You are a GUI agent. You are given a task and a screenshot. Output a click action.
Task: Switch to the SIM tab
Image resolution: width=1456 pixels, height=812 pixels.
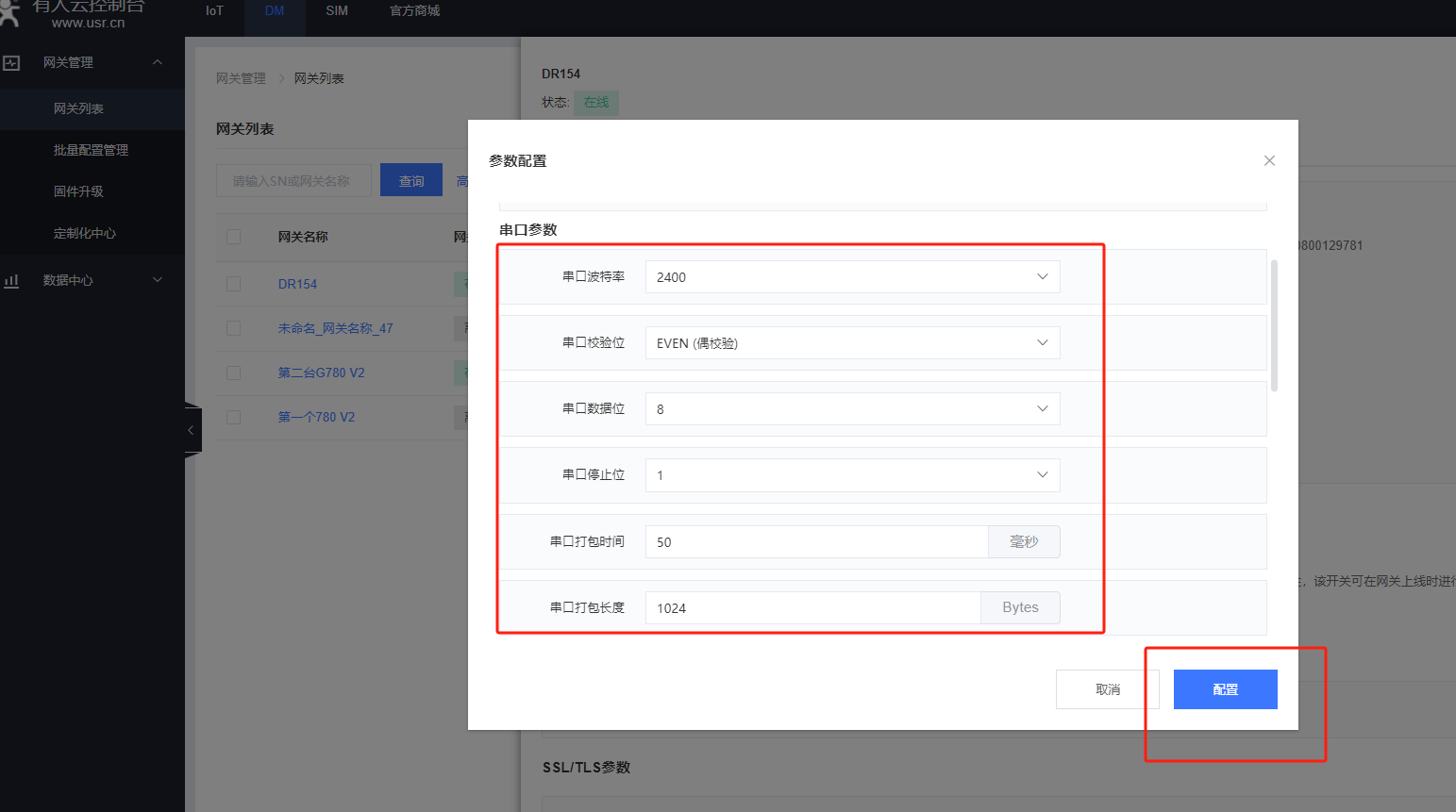337,11
